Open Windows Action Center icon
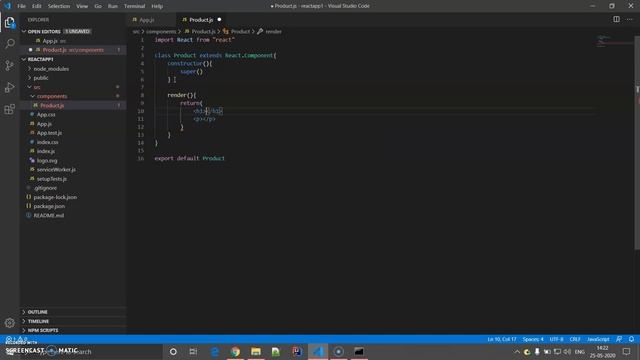Viewport: 640px width, 360px height. [627, 351]
